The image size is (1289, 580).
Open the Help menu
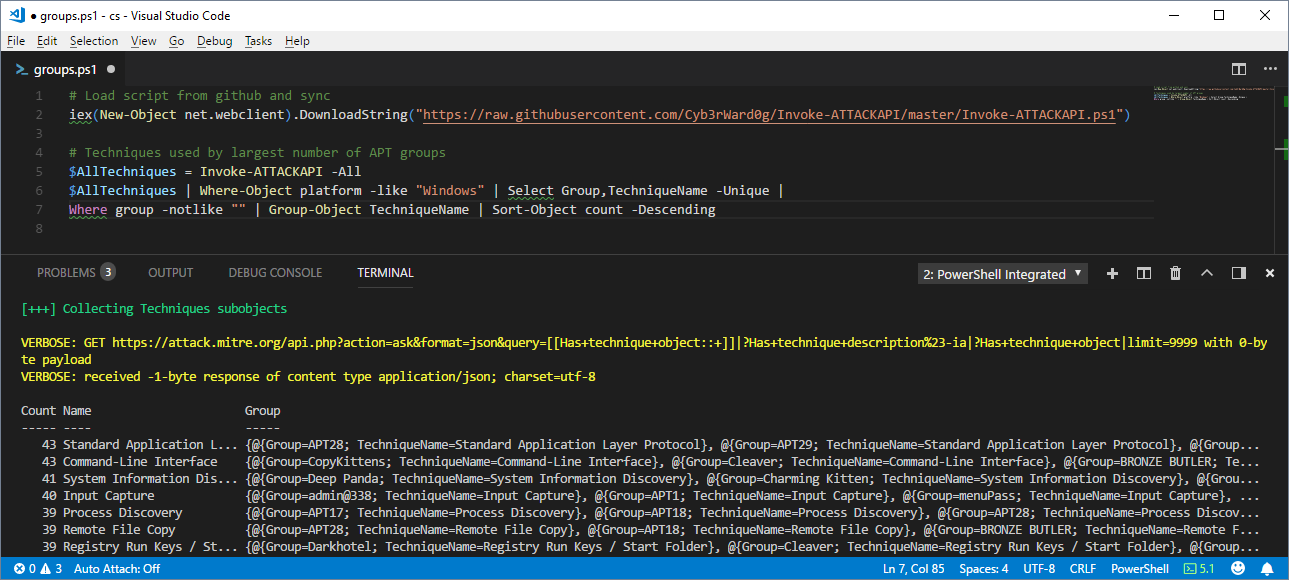297,41
